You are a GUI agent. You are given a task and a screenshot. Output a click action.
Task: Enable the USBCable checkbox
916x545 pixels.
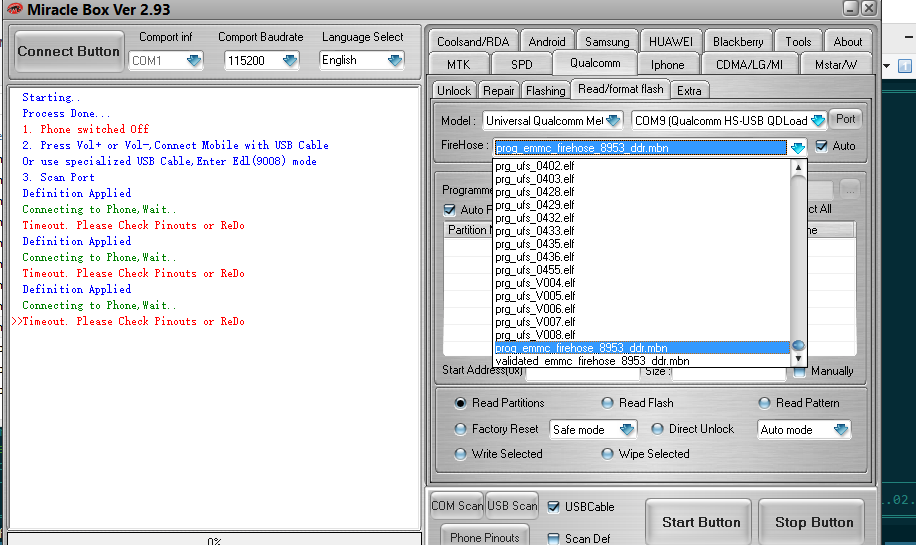(554, 506)
